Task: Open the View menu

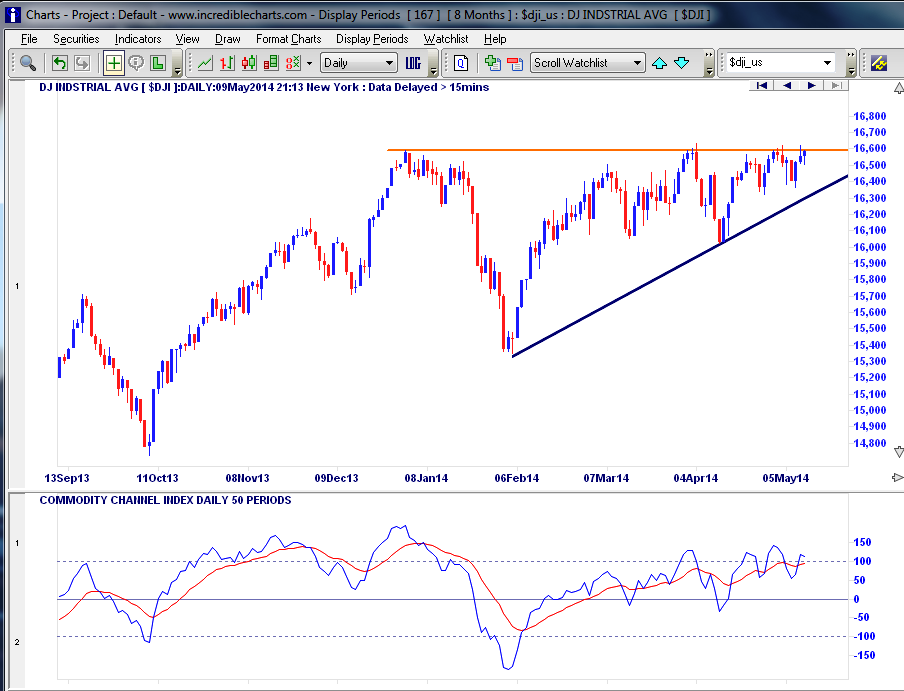Action: coord(187,39)
